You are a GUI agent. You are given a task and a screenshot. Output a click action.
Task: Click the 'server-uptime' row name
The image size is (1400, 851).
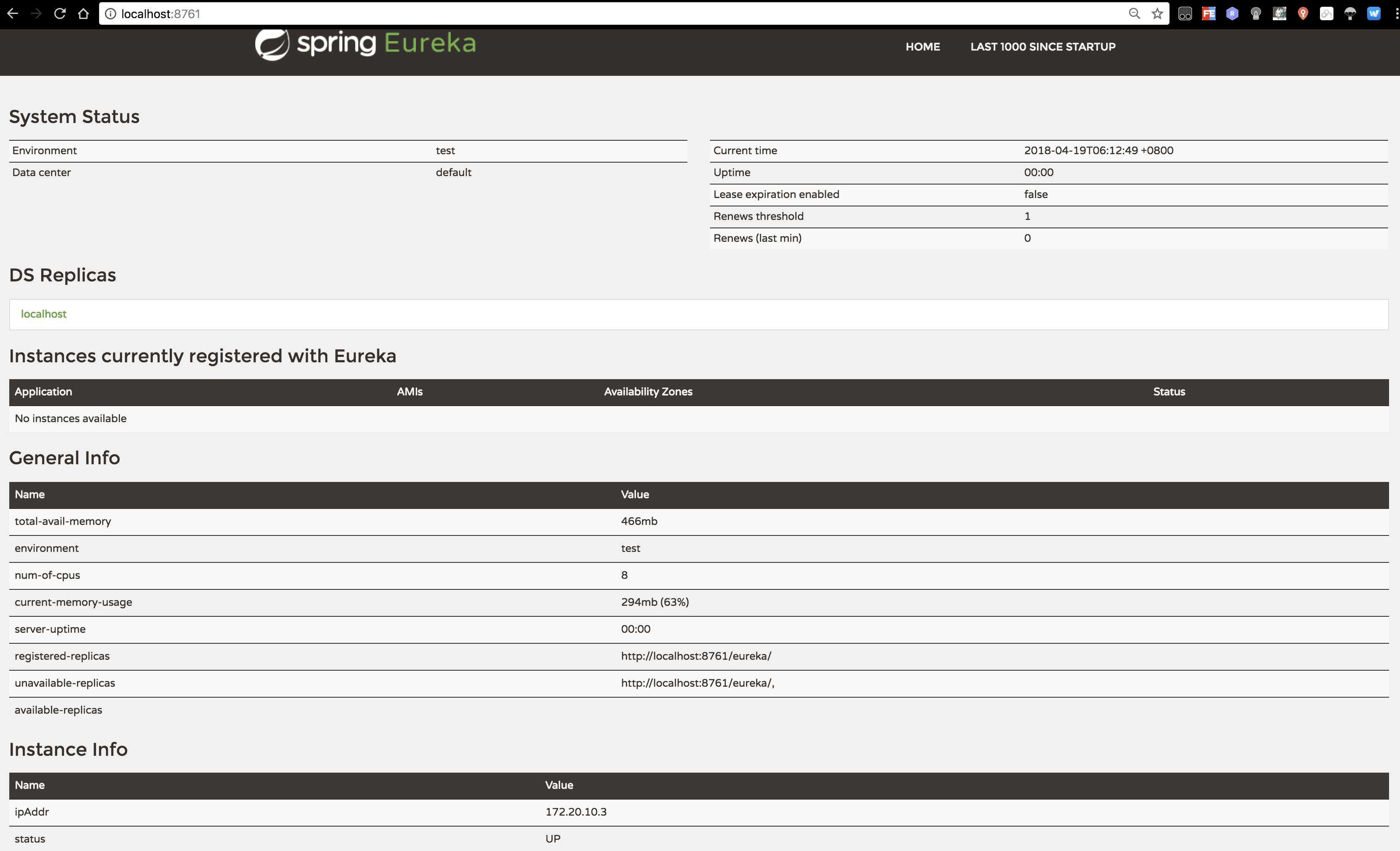click(x=50, y=629)
